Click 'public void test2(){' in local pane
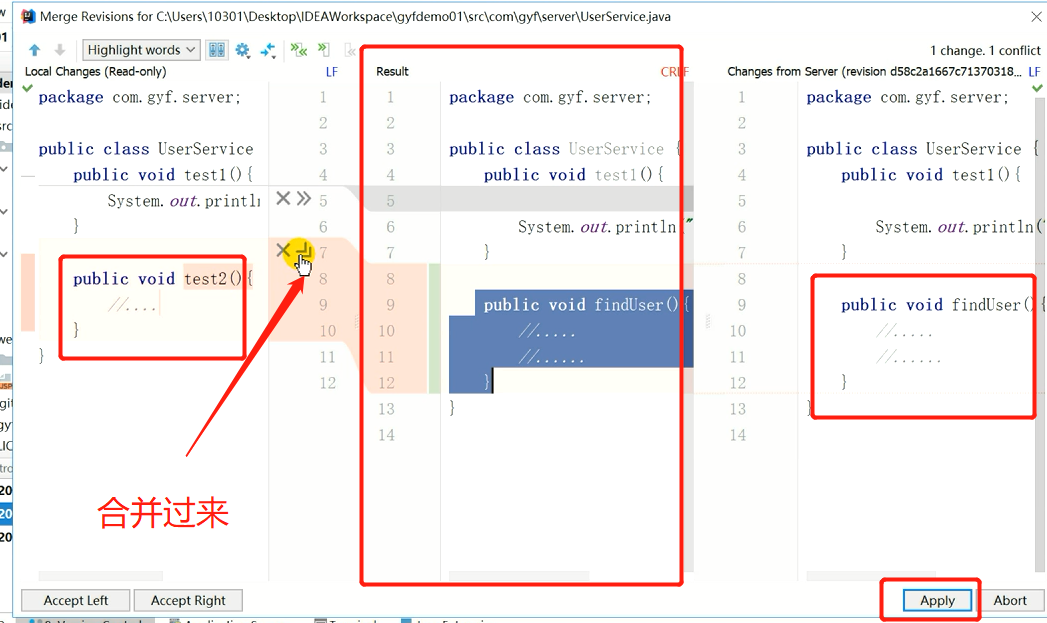 [x=163, y=278]
